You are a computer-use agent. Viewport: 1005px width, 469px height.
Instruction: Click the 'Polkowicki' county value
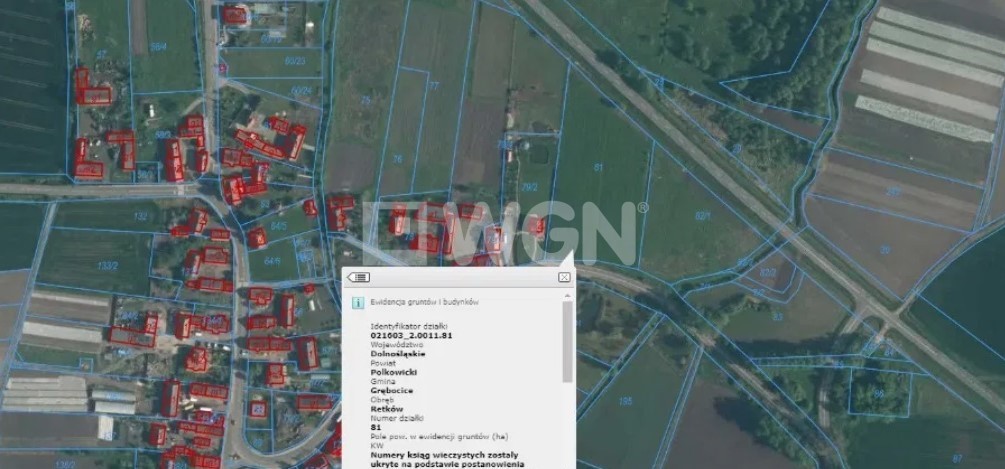pos(394,371)
